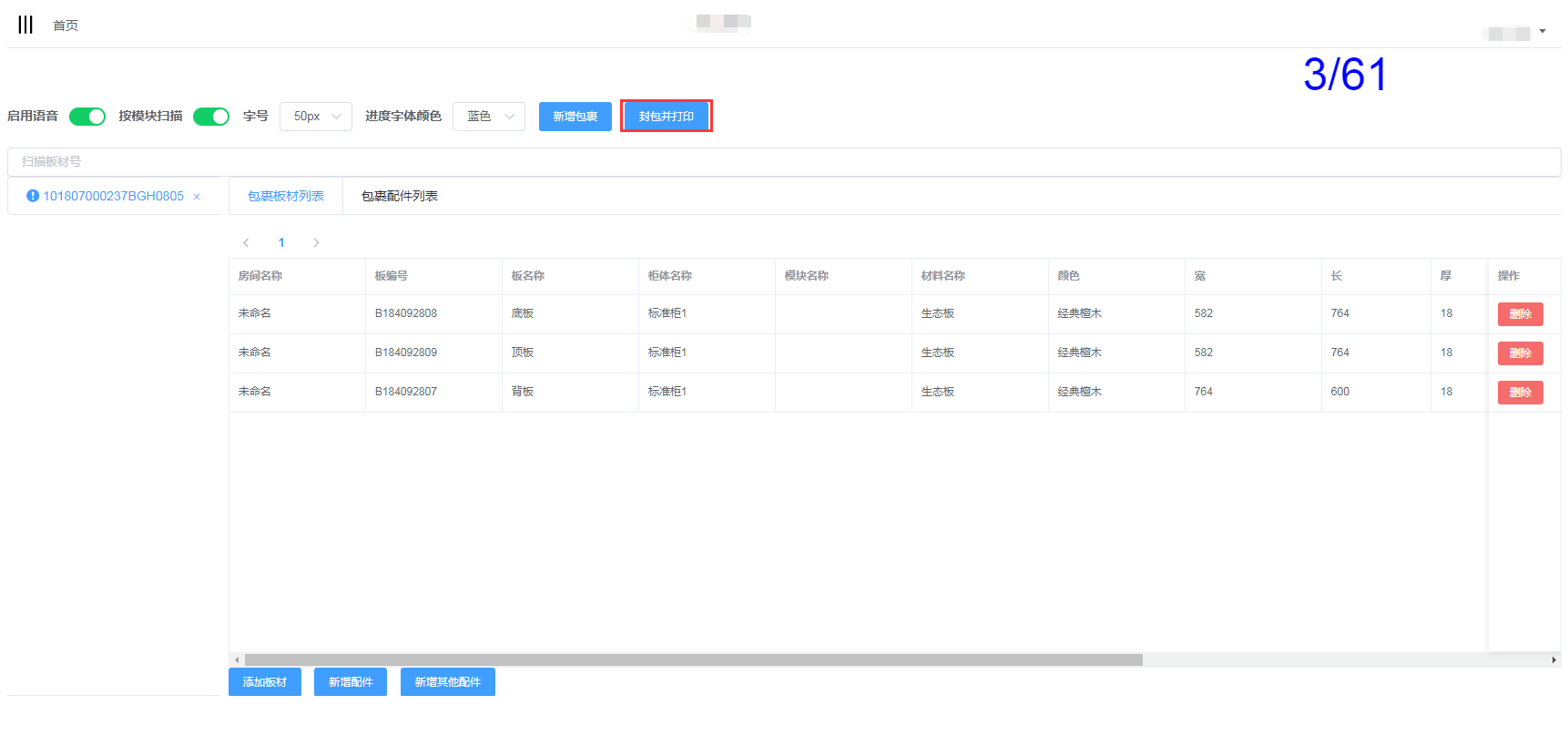The width and height of the screenshot is (1568, 736).
Task: Close the 101807000237BGH0805 package tab
Action: 197,197
